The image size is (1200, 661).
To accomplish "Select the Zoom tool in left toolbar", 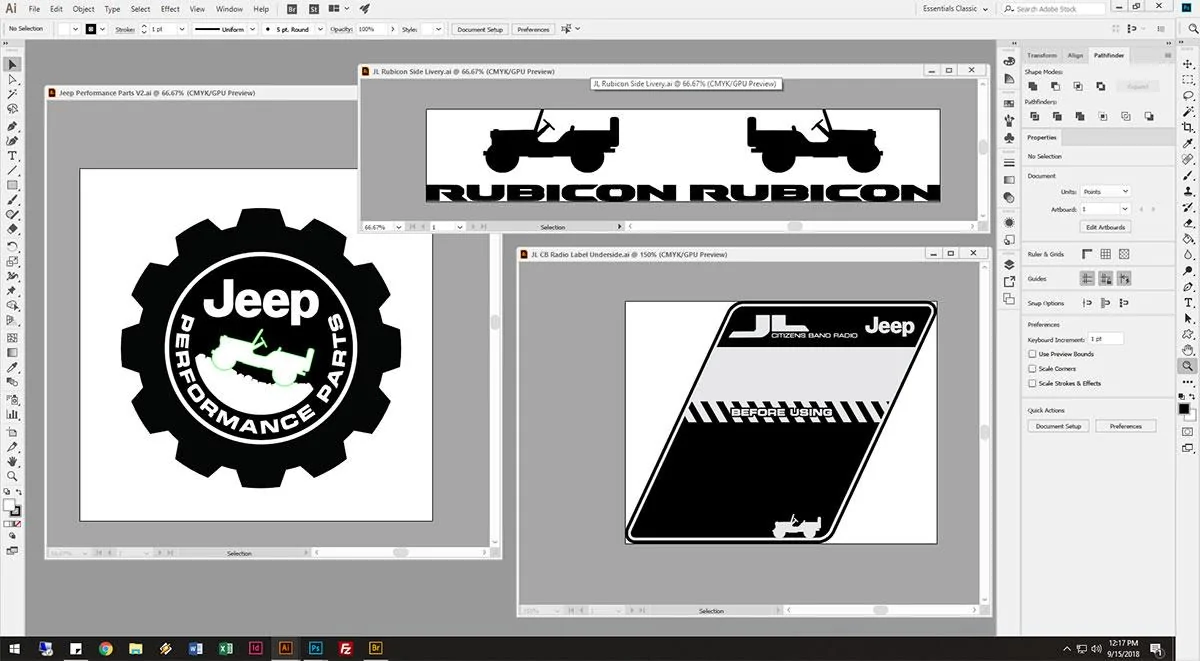I will (x=12, y=476).
